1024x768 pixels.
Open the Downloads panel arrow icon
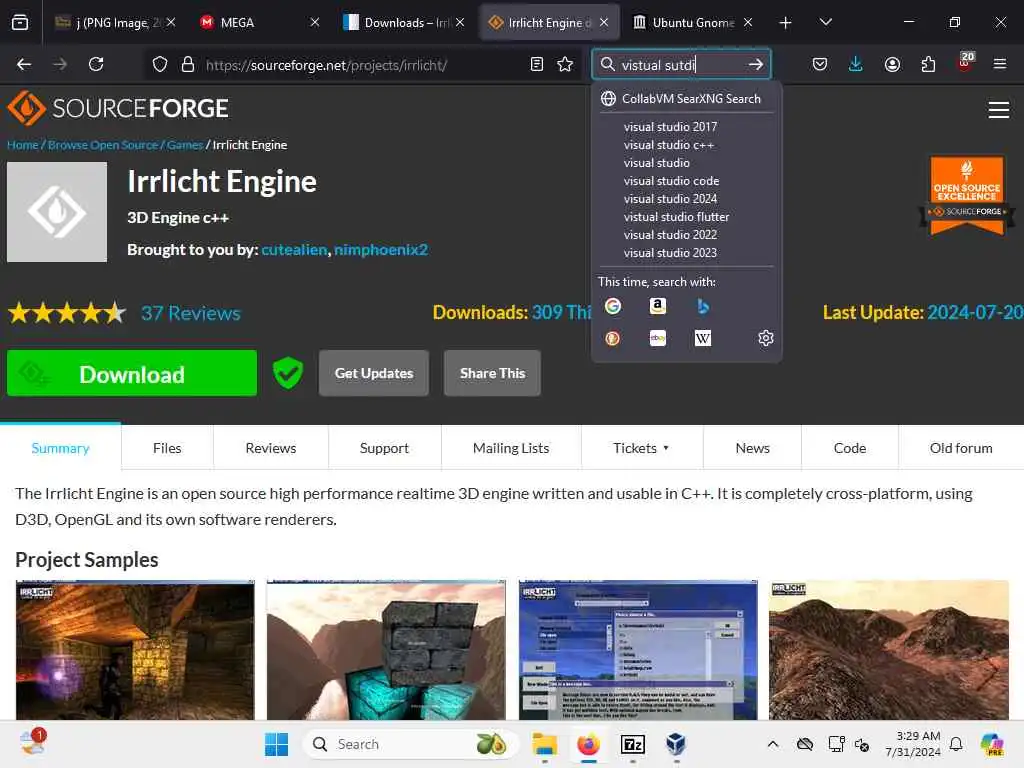tap(856, 64)
